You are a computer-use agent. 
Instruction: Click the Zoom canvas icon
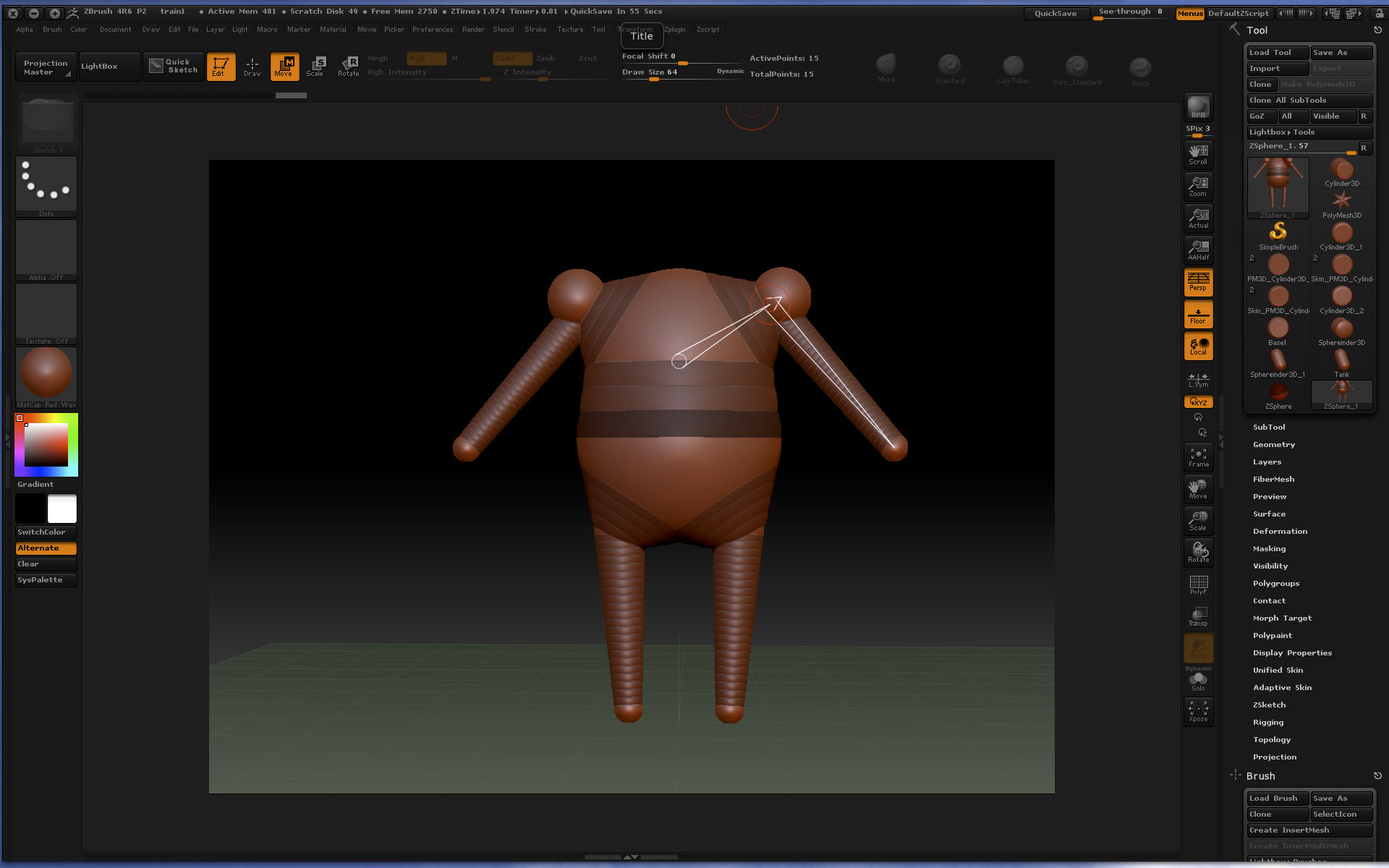tap(1198, 186)
